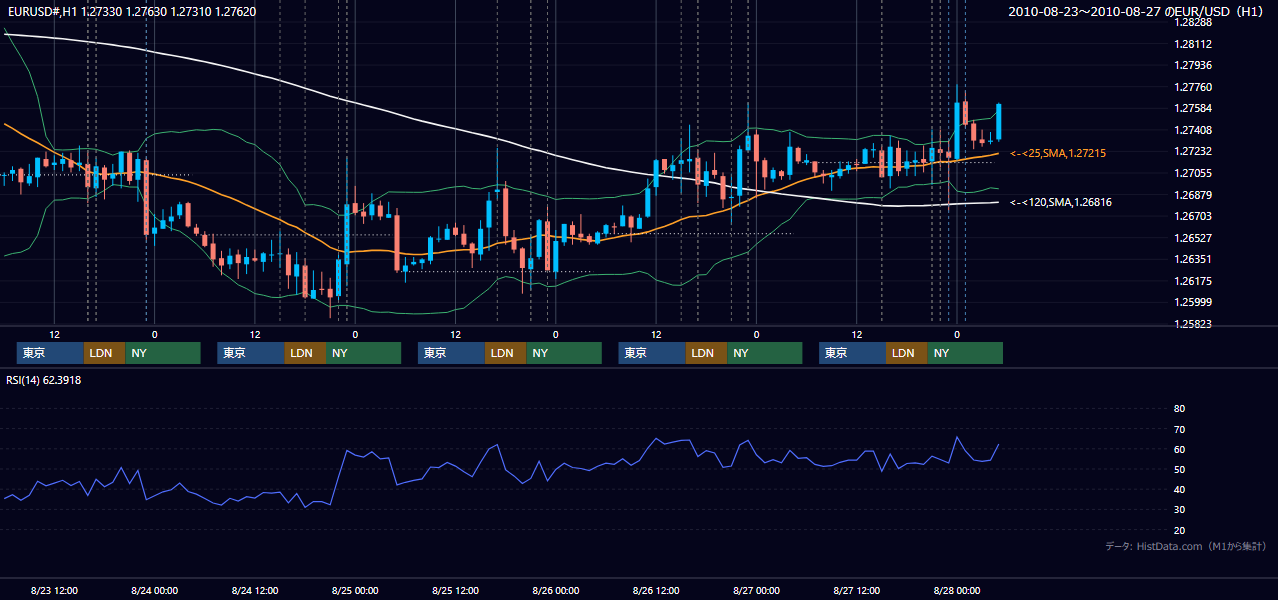Click the HistData.com data source credit

(1185, 546)
